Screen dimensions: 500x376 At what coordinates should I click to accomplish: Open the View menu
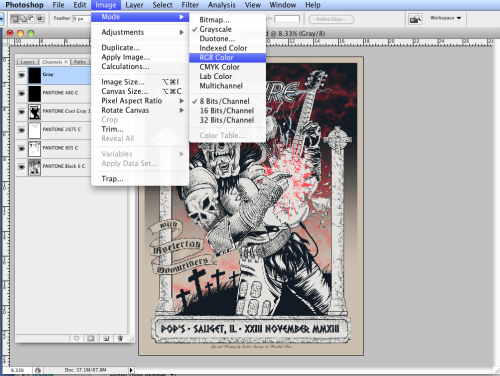pos(253,5)
